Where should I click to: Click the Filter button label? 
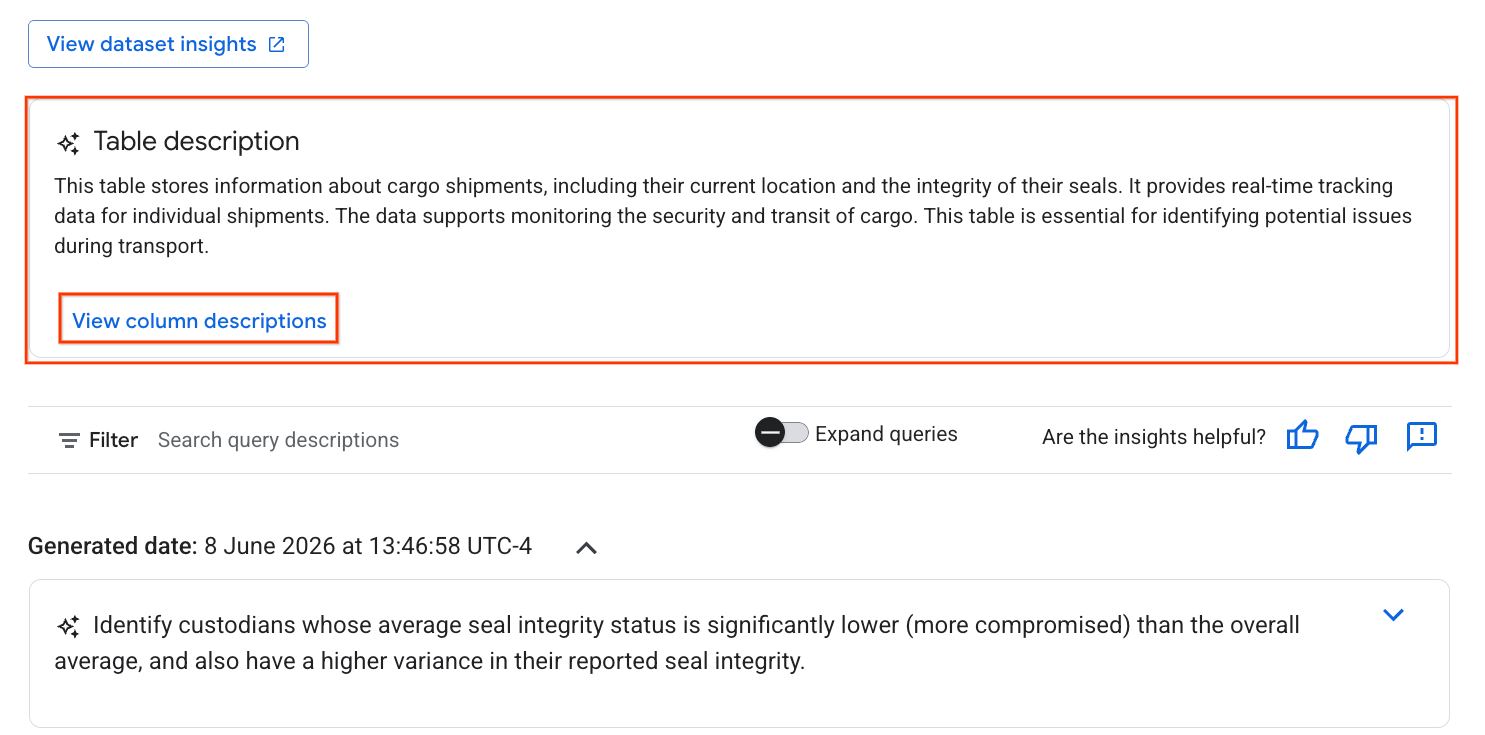pos(113,440)
